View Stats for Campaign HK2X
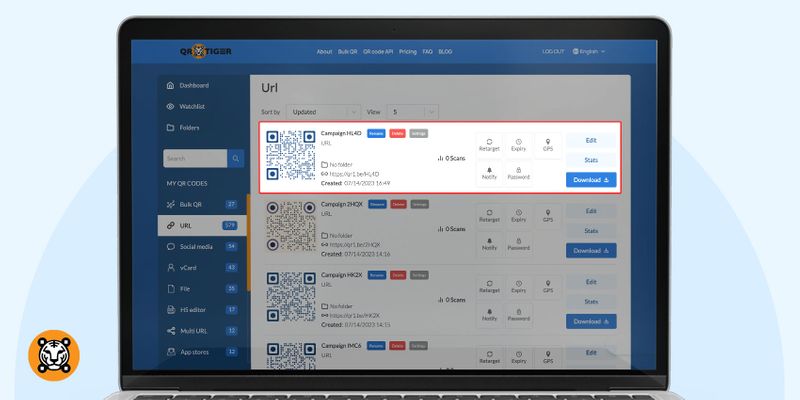Screen dimensions: 800x400 pos(591,302)
